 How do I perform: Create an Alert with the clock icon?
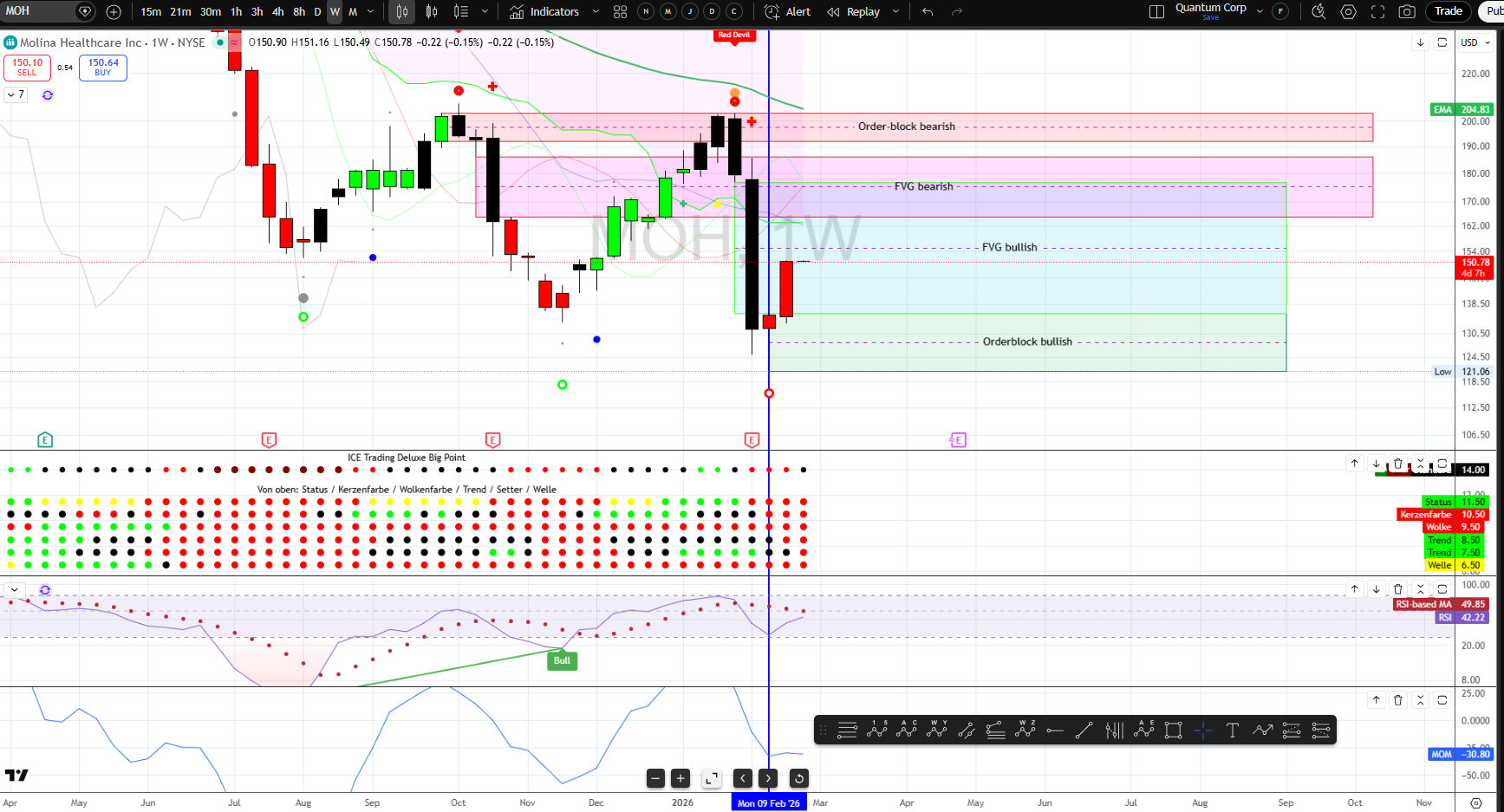coord(787,12)
